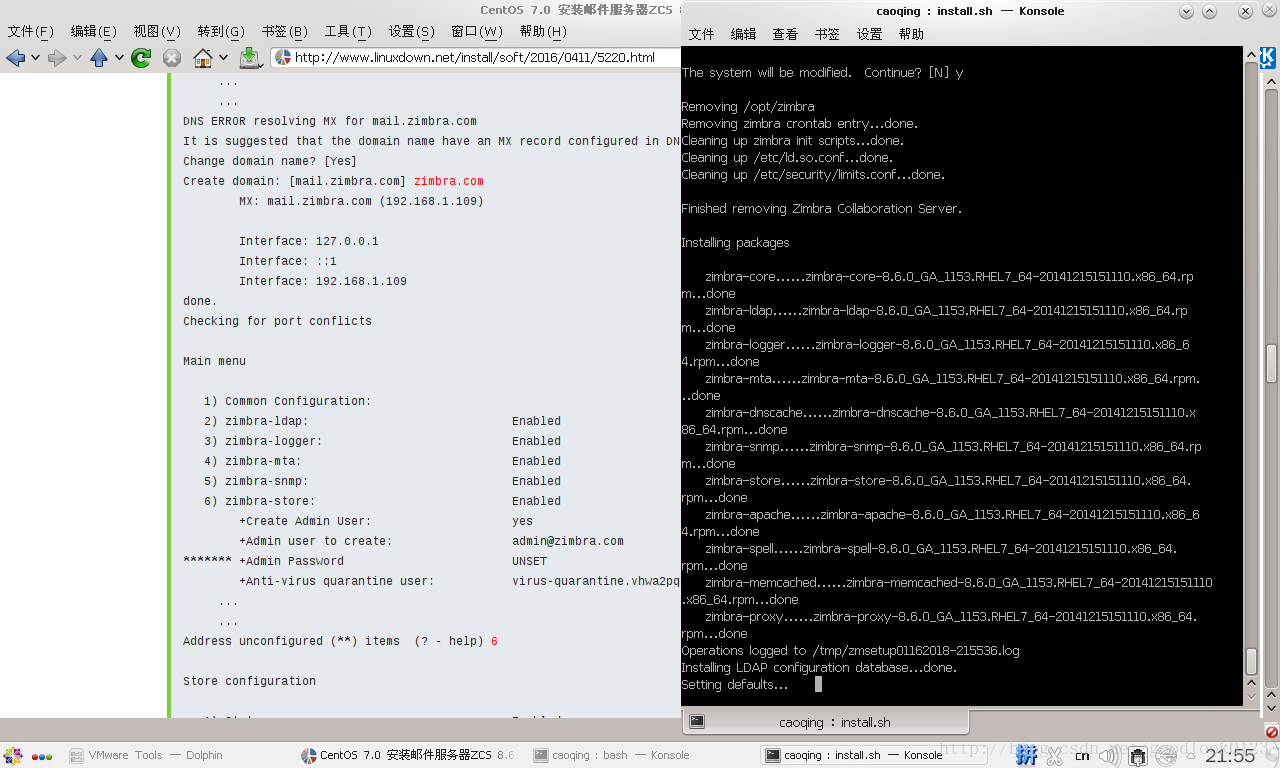
Task: Open Konsole 设置 menu
Action: tap(869, 34)
